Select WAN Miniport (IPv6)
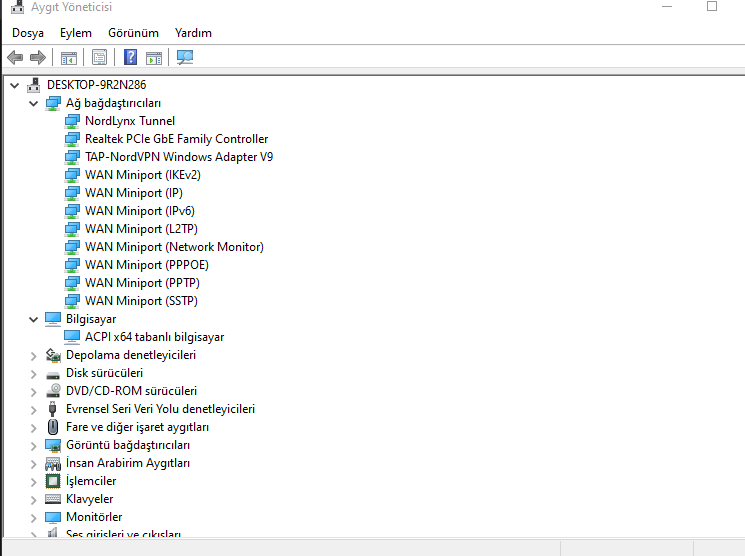The image size is (745, 556). (140, 211)
